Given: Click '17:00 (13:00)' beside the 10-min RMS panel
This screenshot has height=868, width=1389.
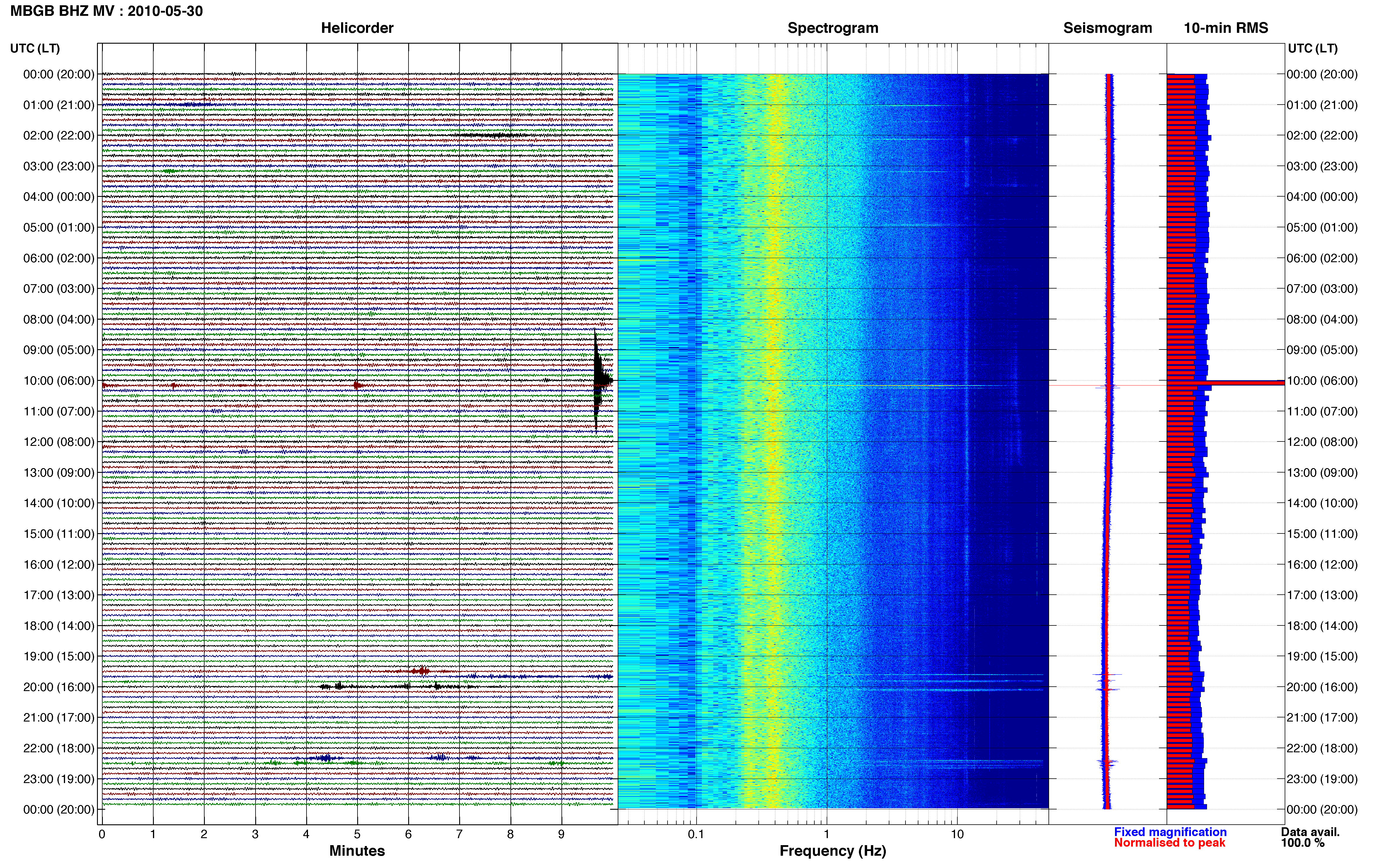Looking at the screenshot, I should point(1322,595).
